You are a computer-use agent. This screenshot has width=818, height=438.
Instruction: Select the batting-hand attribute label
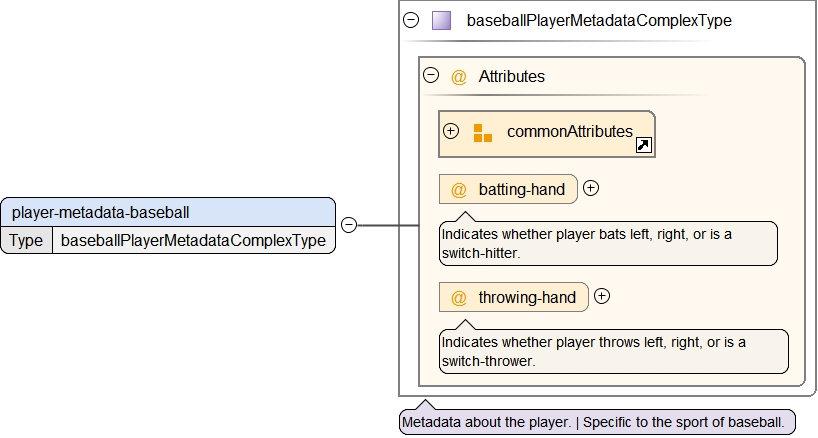click(x=521, y=189)
